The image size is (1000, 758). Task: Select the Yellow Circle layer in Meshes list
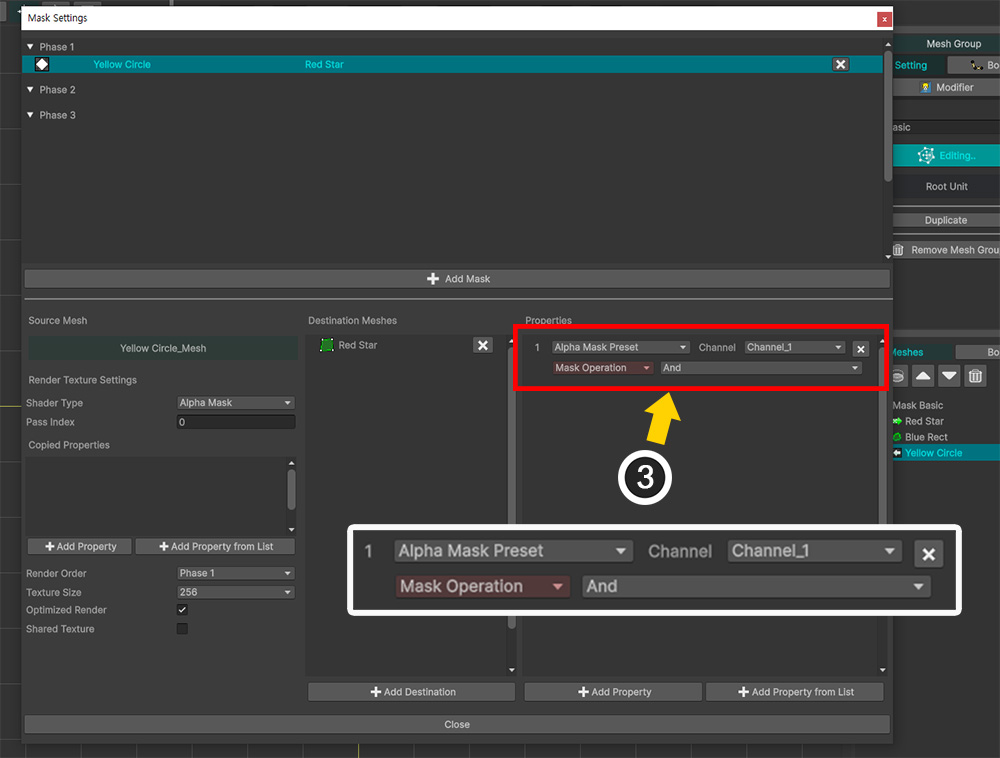point(946,453)
